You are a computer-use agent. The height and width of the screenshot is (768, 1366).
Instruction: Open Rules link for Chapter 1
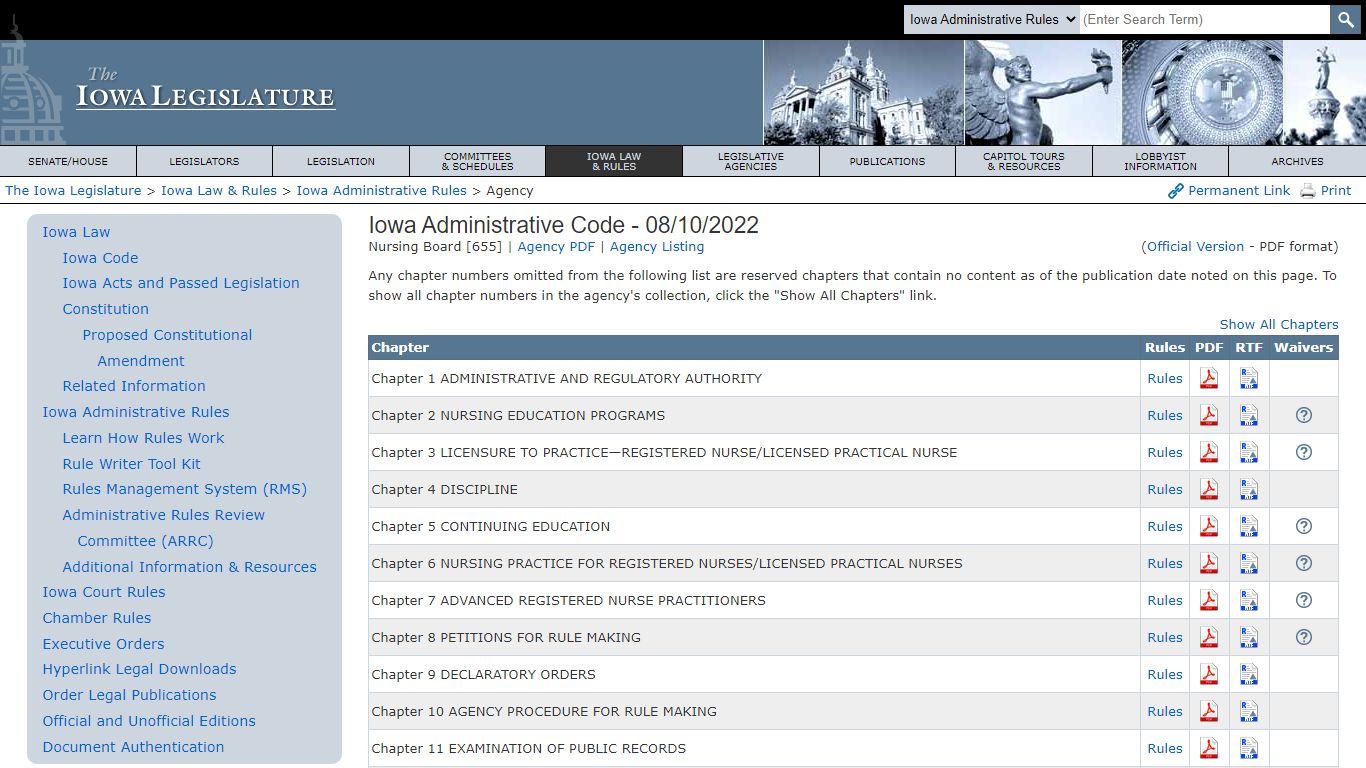click(x=1165, y=378)
